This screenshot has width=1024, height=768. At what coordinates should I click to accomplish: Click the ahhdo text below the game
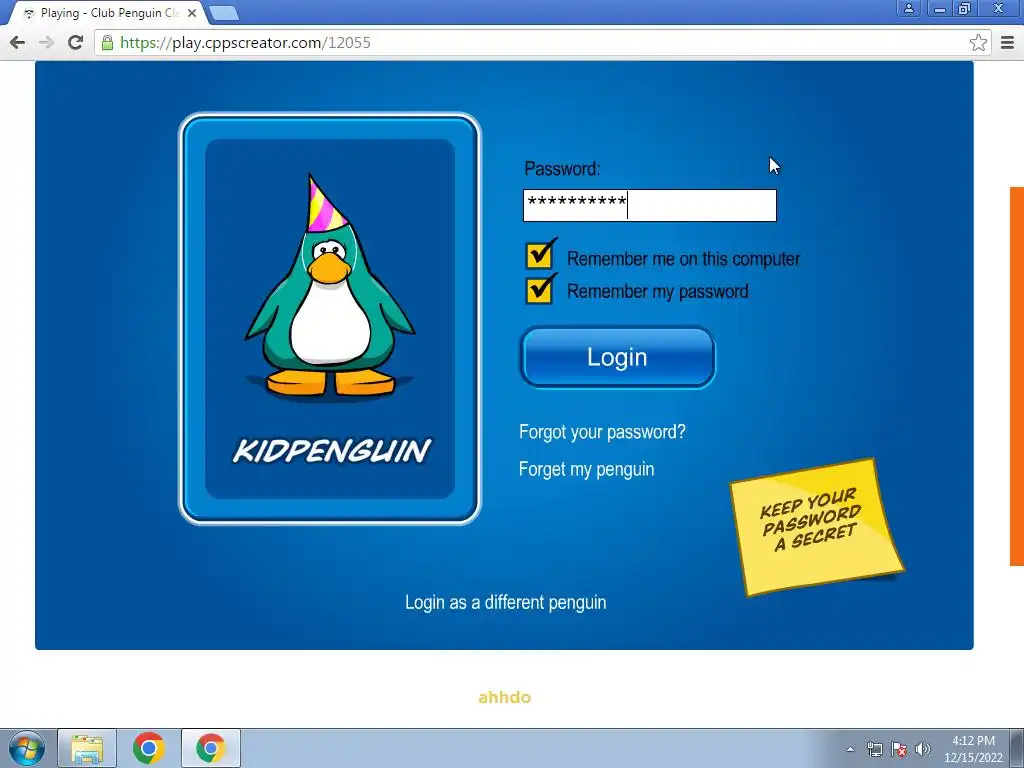(x=504, y=697)
